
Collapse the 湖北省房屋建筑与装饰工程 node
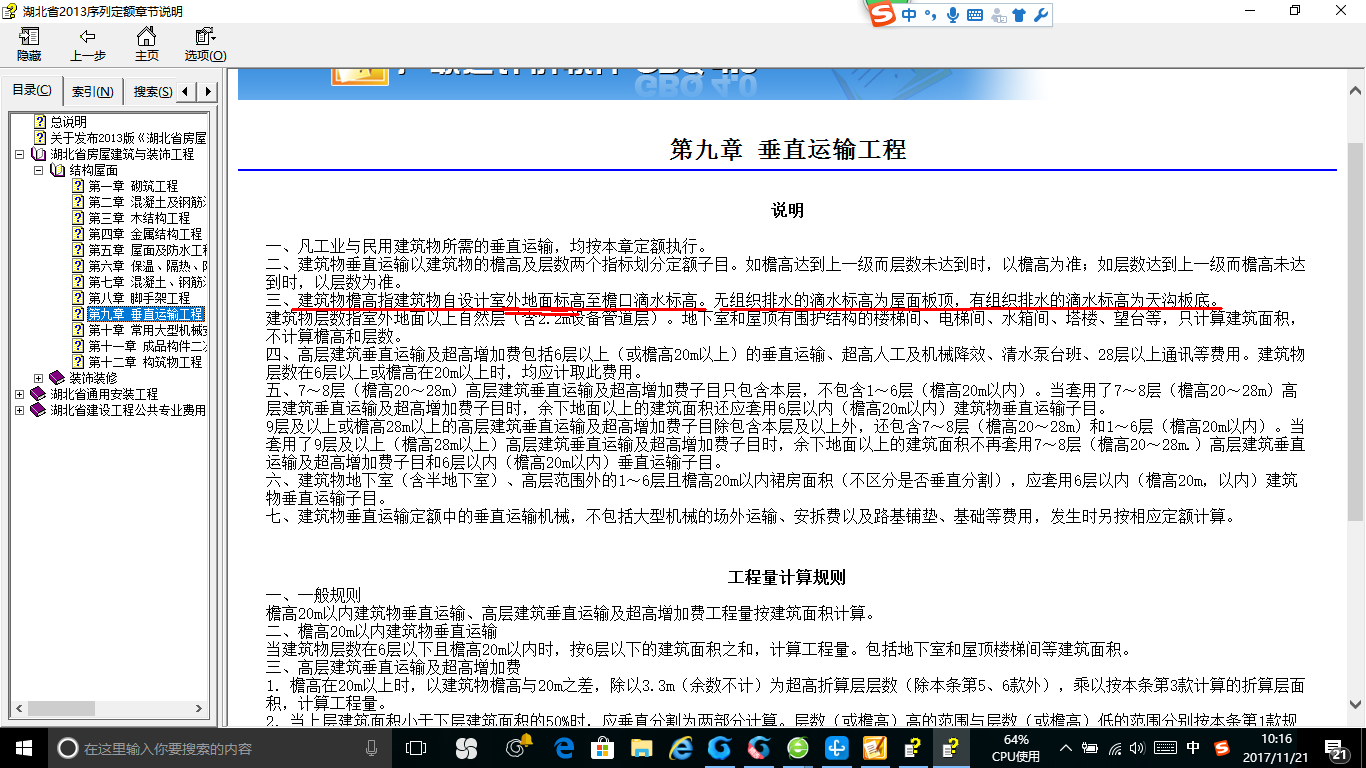20,154
